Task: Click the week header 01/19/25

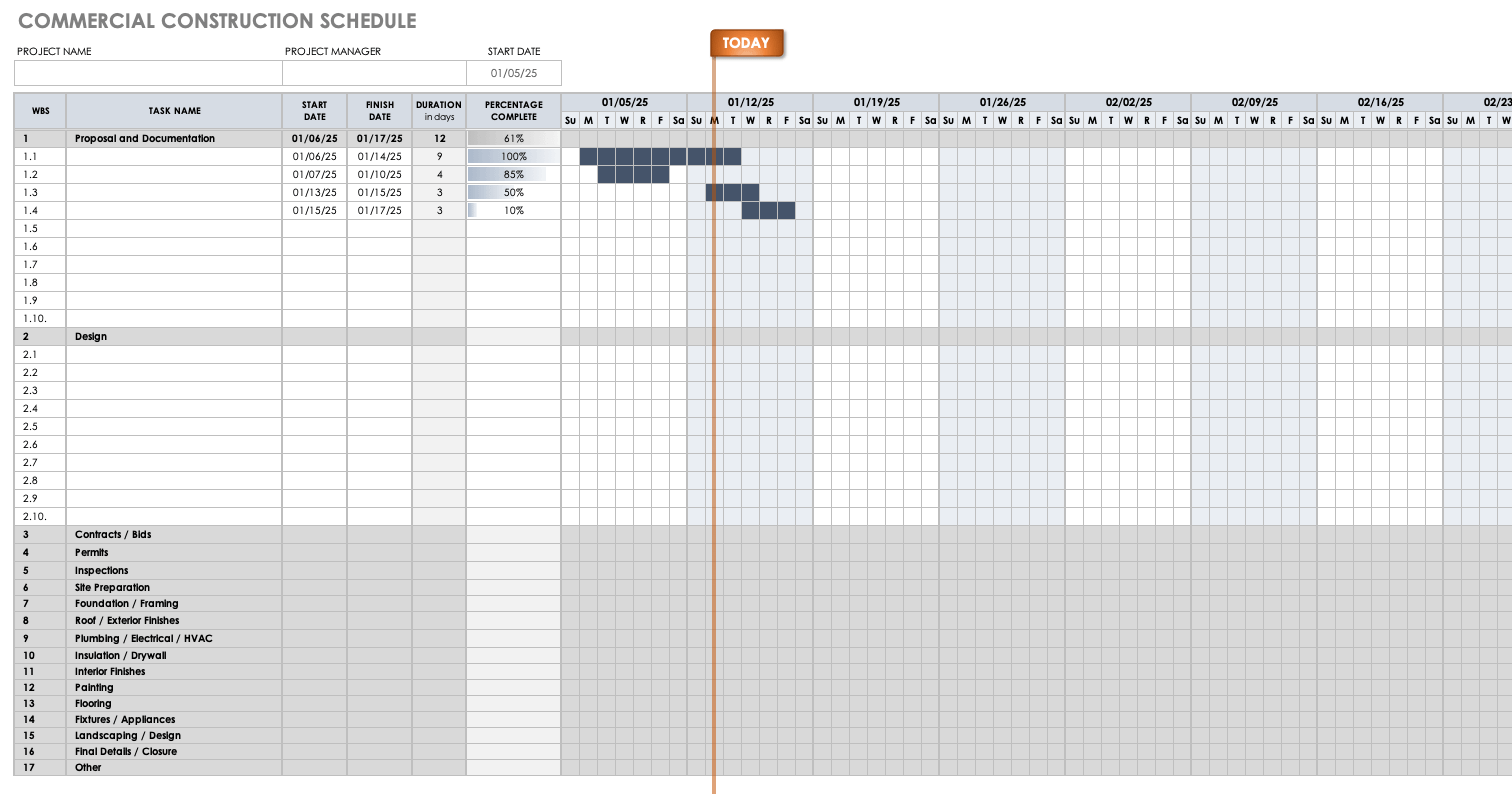Action: click(x=876, y=103)
